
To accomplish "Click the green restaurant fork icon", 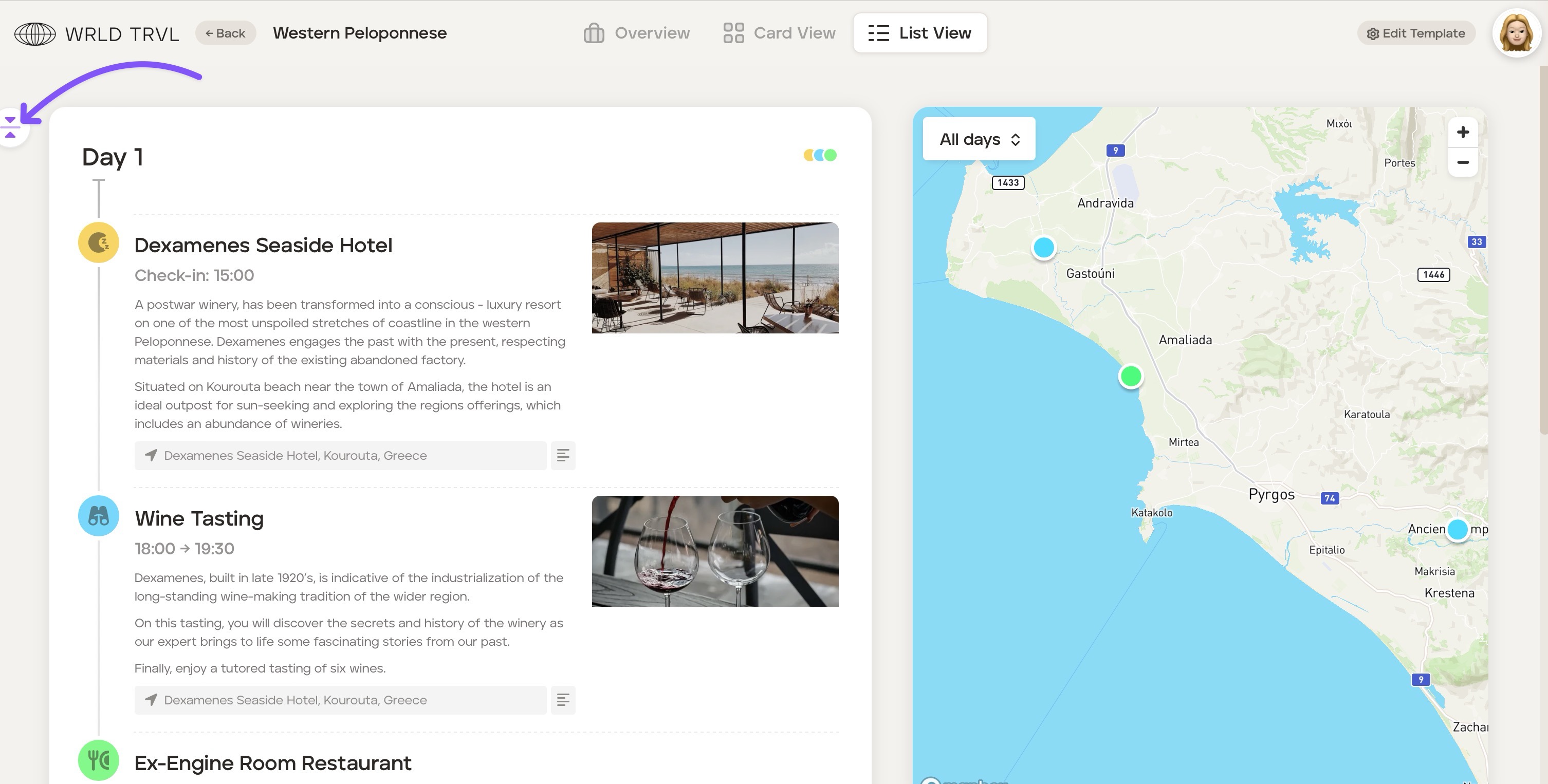I will 99,759.
